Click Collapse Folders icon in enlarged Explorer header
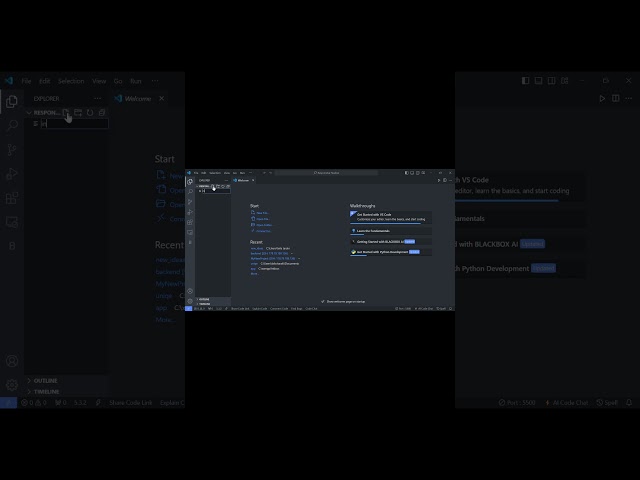640x480 pixels. [x=102, y=112]
